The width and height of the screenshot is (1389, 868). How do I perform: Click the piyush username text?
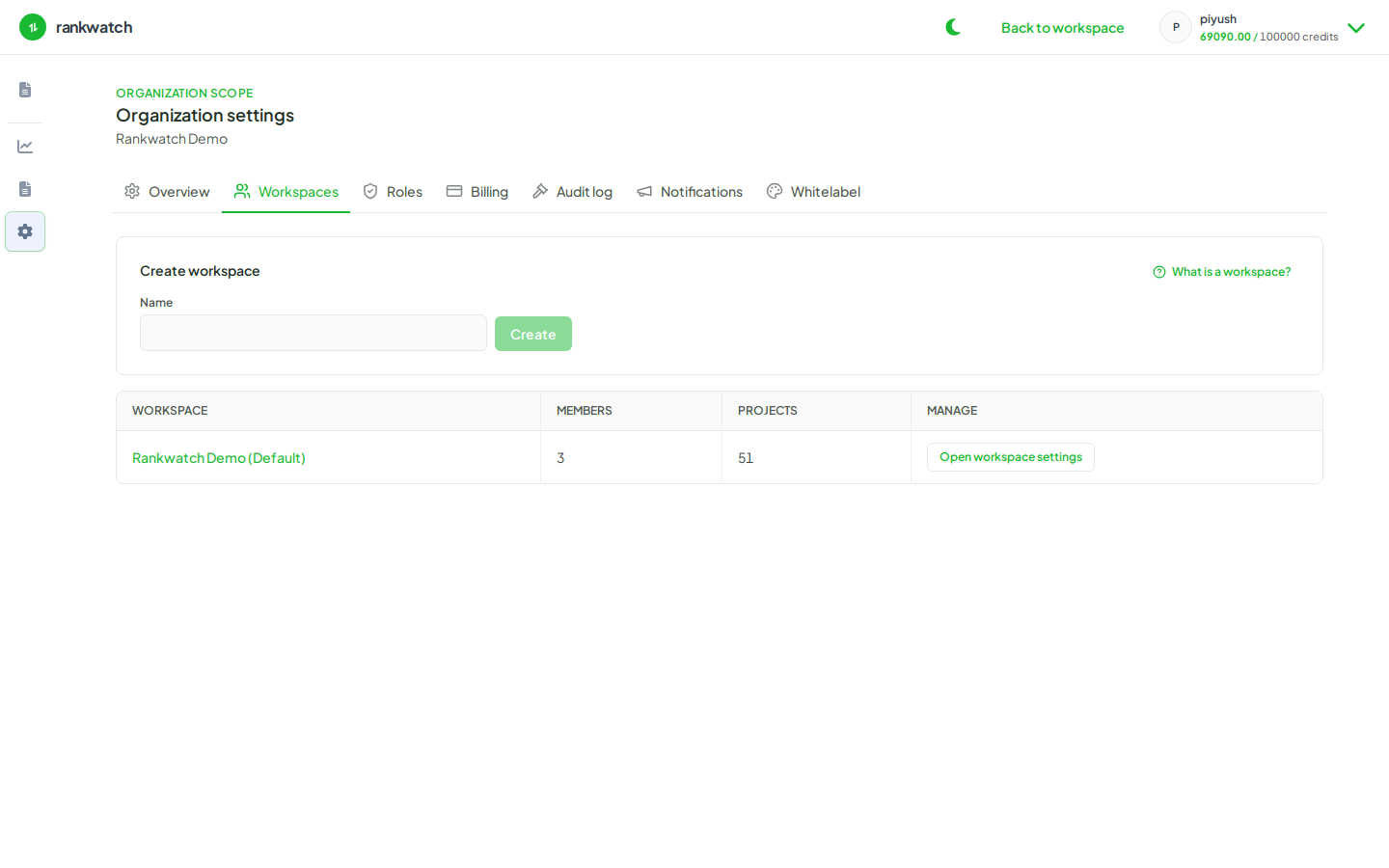(x=1218, y=19)
